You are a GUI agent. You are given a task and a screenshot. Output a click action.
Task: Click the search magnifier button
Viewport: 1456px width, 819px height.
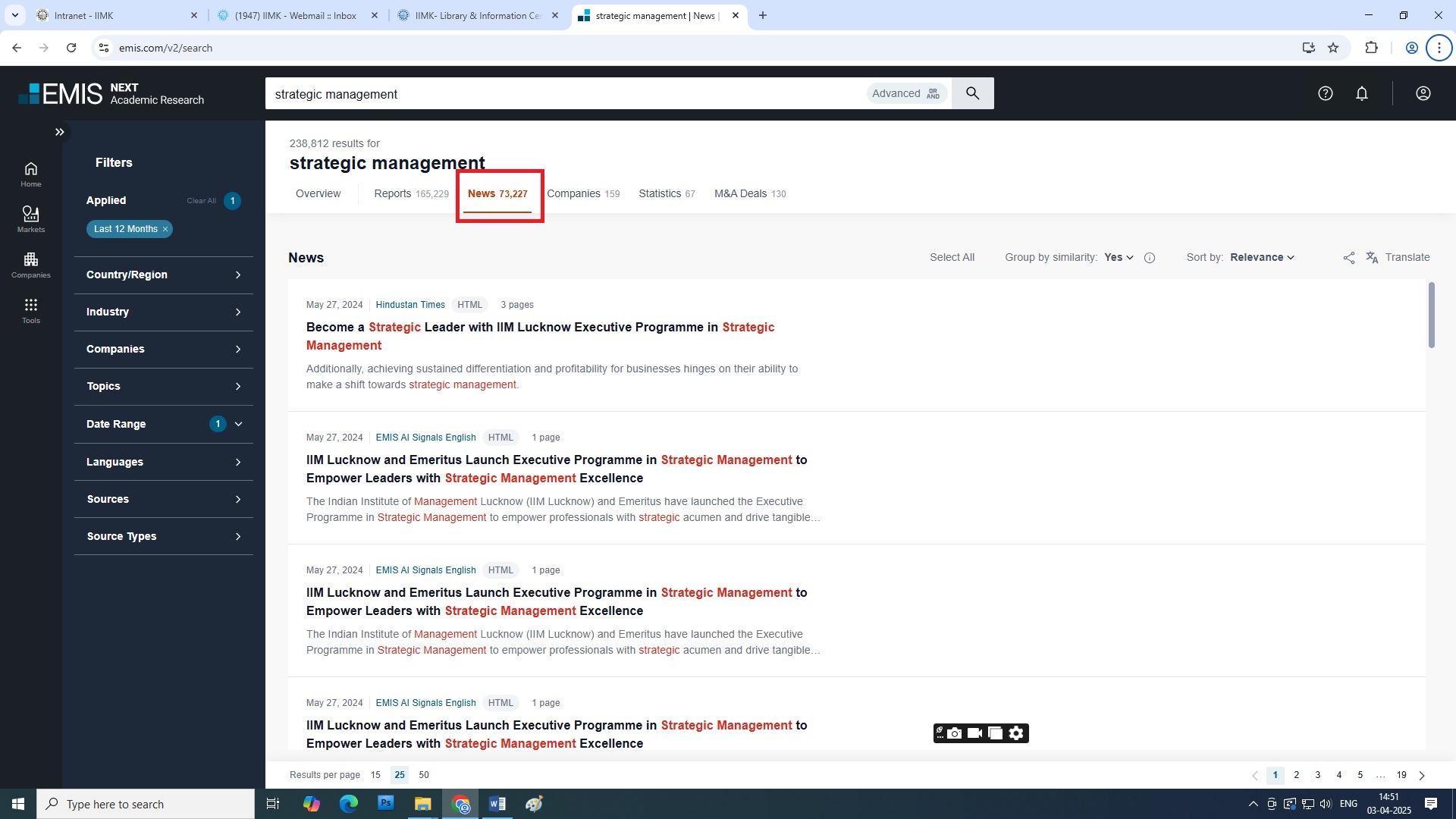point(972,93)
